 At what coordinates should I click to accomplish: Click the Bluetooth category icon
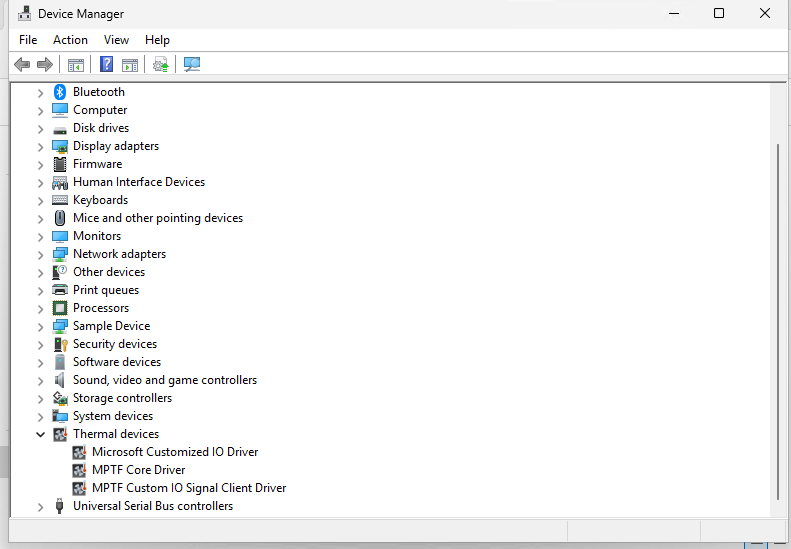(60, 92)
